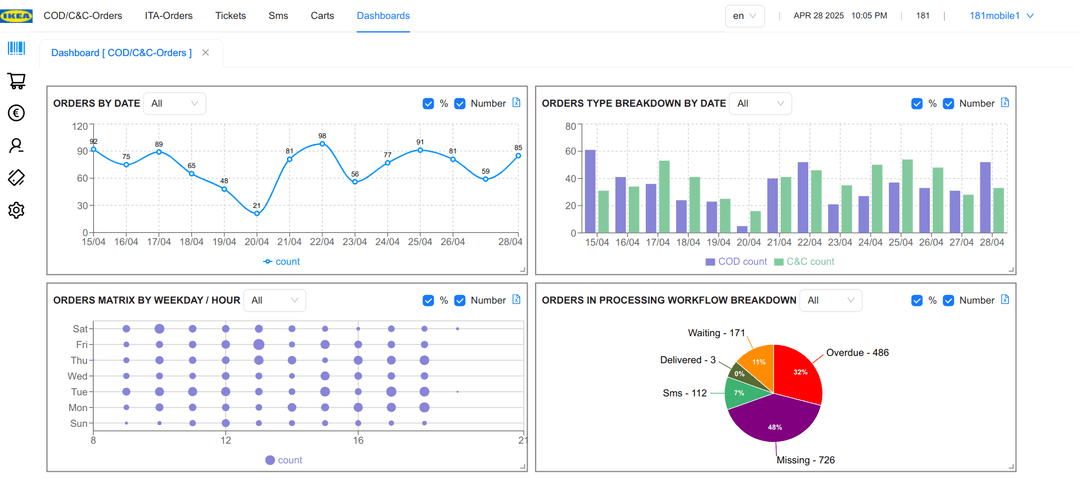The height and width of the screenshot is (502, 1080).
Task: Open the All dropdown in Orders By Date
Action: [x=175, y=103]
